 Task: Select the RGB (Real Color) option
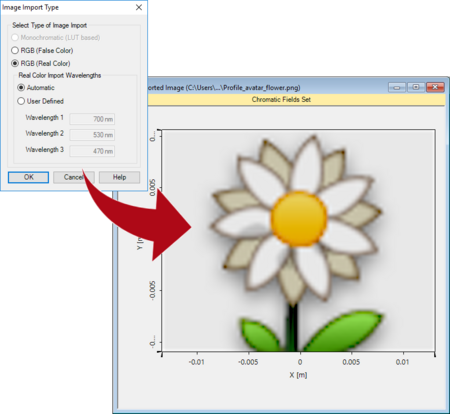41,63
